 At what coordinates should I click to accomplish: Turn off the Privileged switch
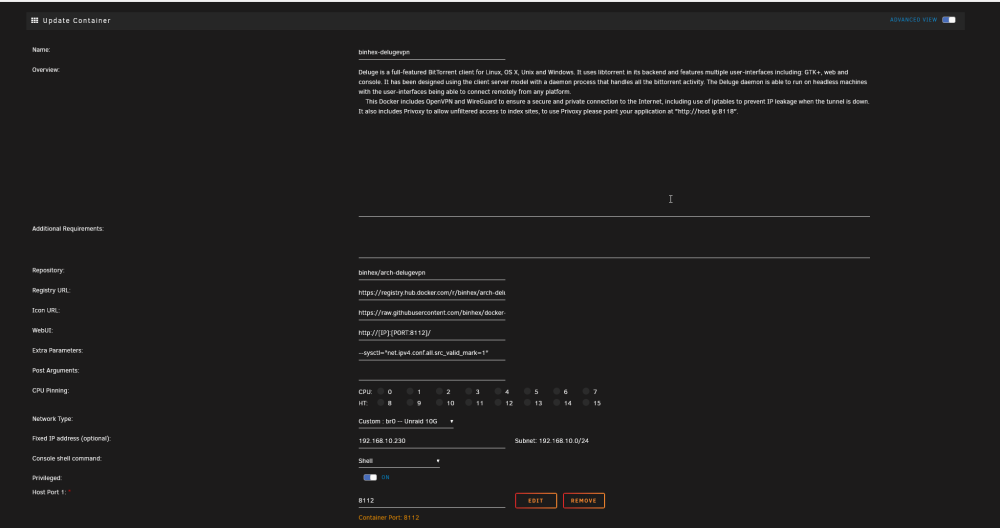click(370, 477)
